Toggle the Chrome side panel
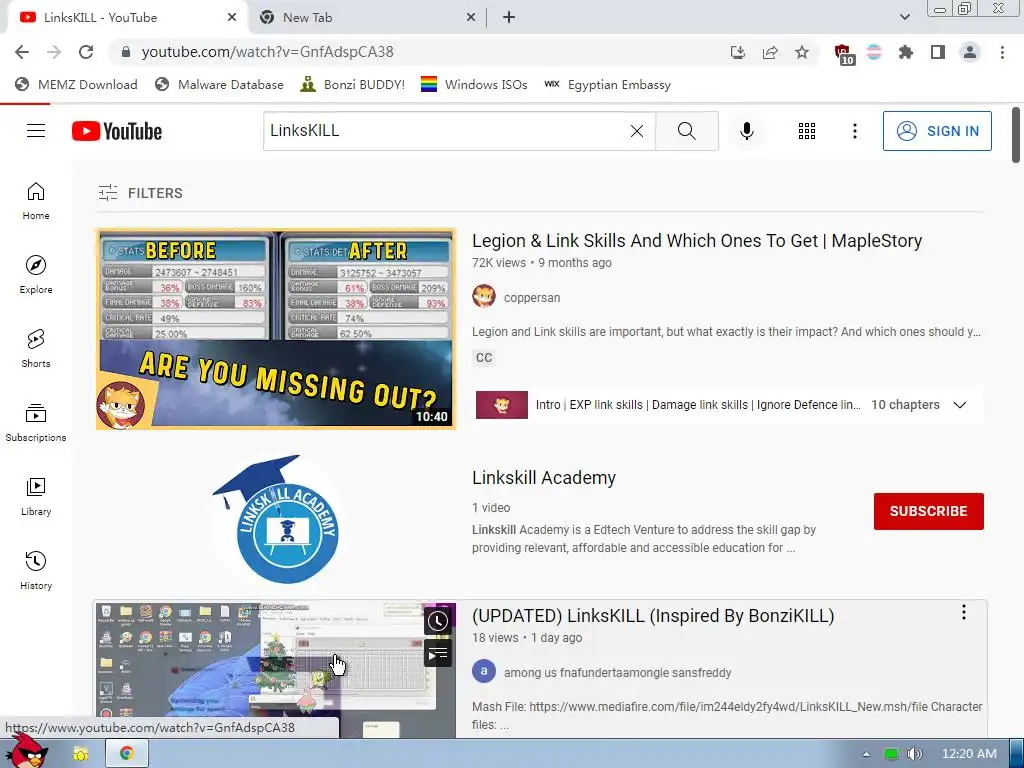1024x768 pixels. tap(938, 52)
